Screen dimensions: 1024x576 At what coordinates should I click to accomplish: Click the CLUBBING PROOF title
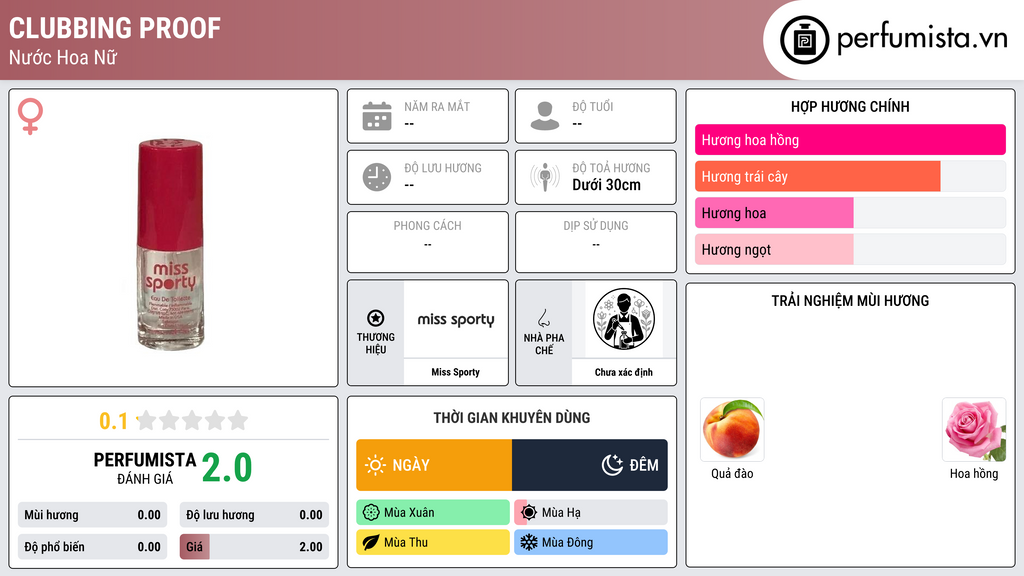pos(115,28)
